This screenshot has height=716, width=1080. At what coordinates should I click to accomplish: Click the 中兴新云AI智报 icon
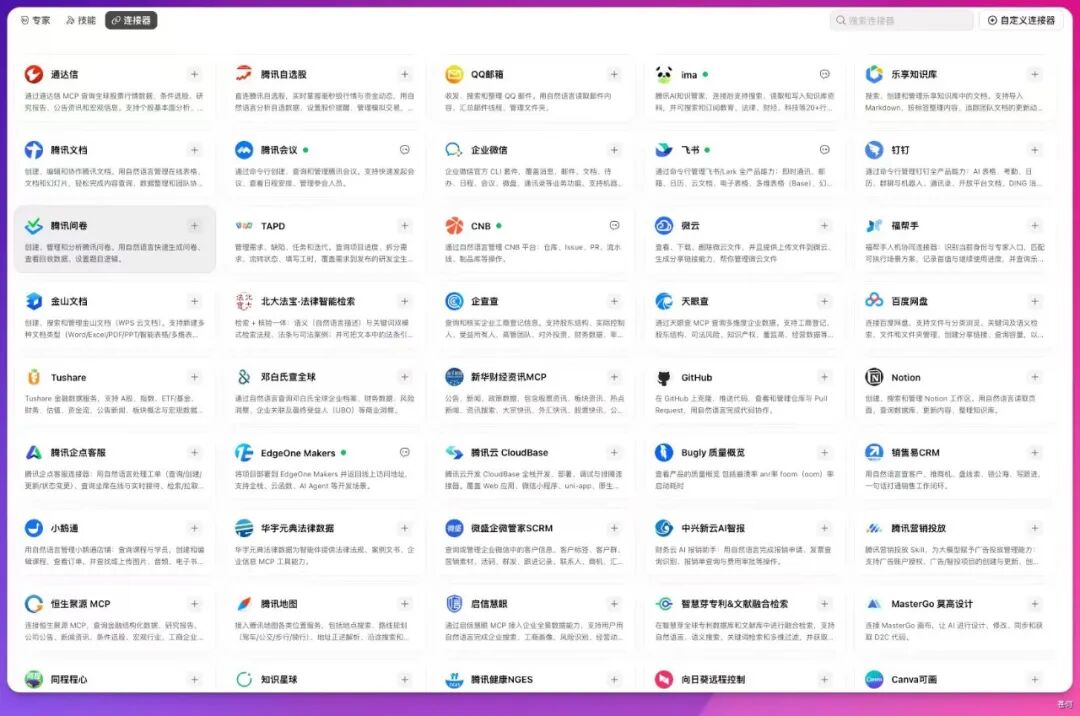coord(664,528)
